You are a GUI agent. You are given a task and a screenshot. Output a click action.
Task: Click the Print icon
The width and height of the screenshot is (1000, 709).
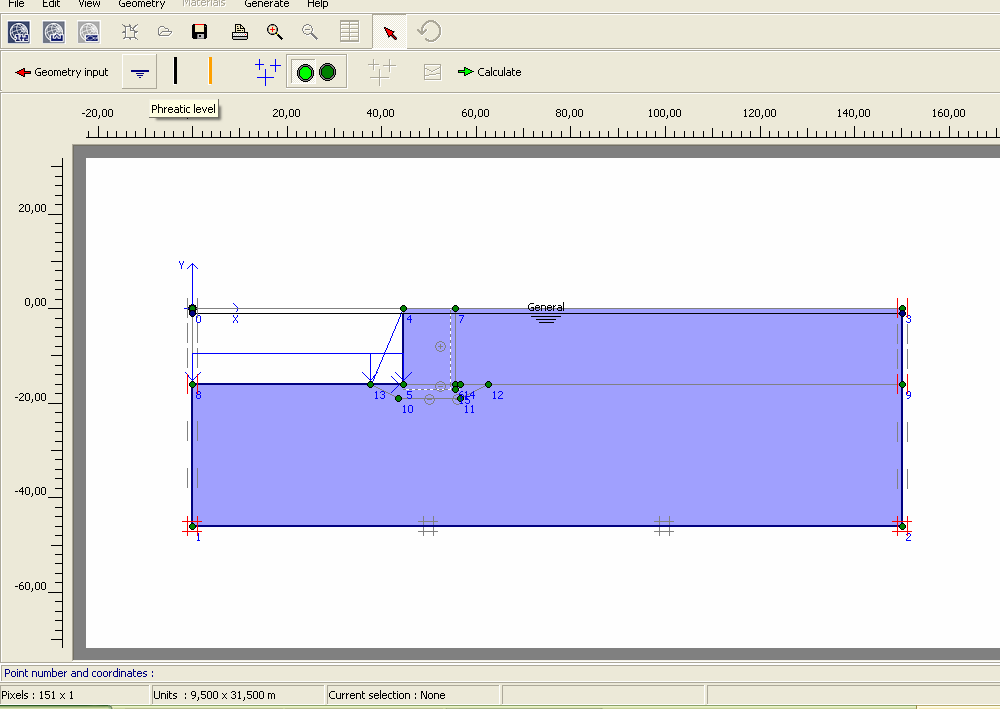click(240, 32)
